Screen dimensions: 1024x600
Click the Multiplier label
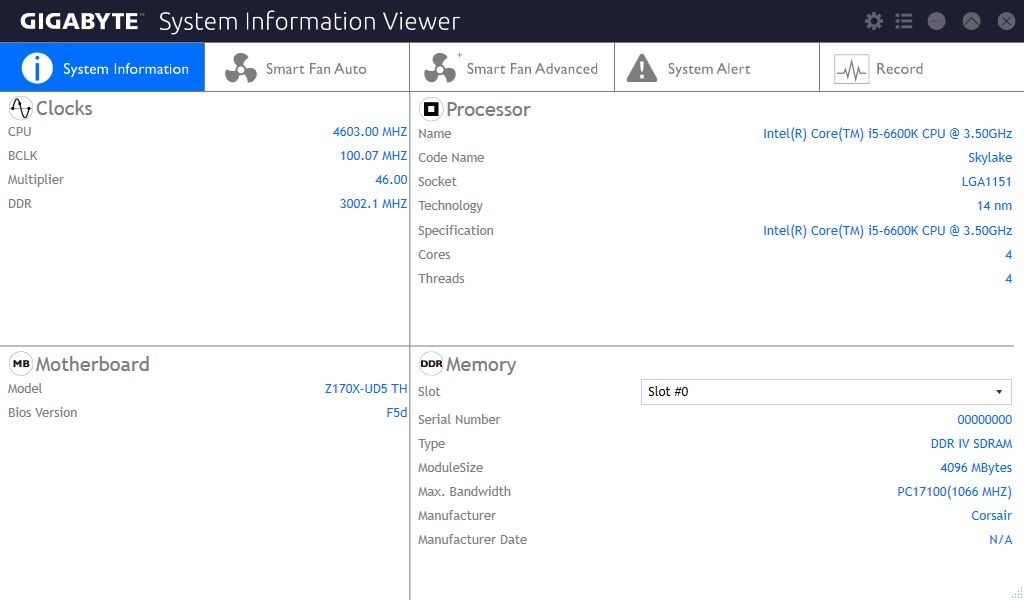(x=36, y=180)
